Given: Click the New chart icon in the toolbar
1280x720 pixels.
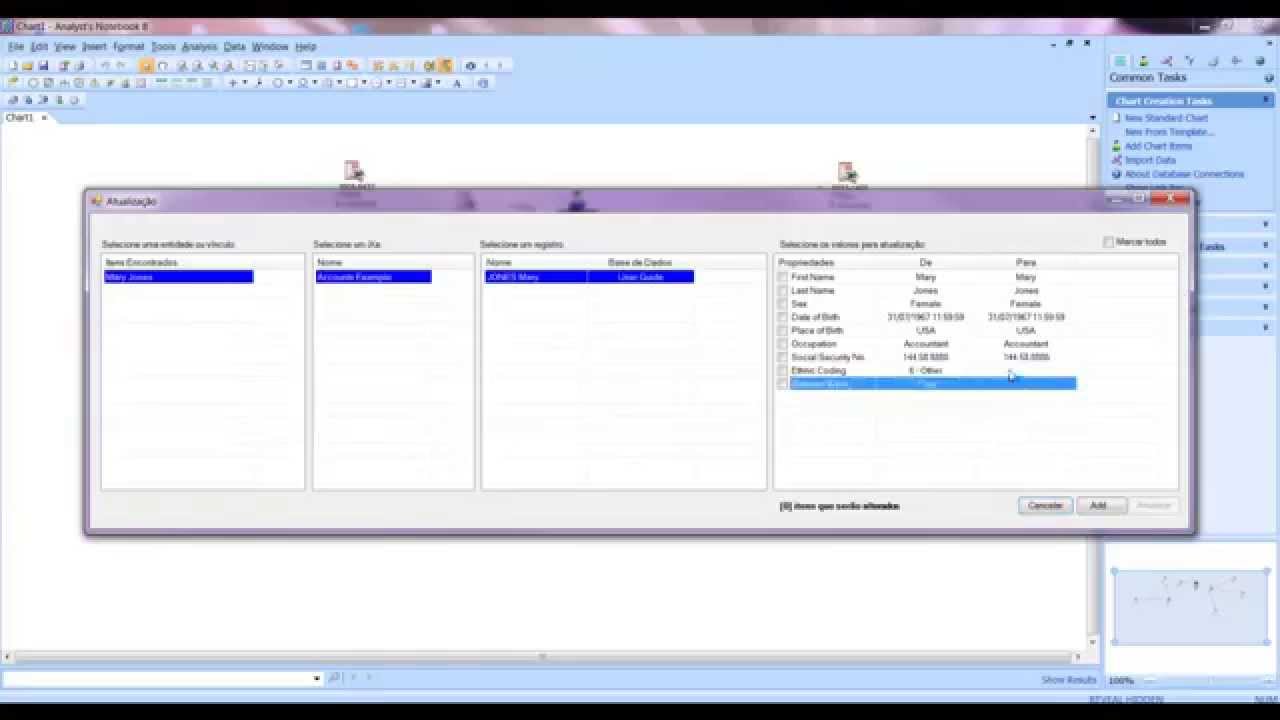Looking at the screenshot, I should [13, 66].
